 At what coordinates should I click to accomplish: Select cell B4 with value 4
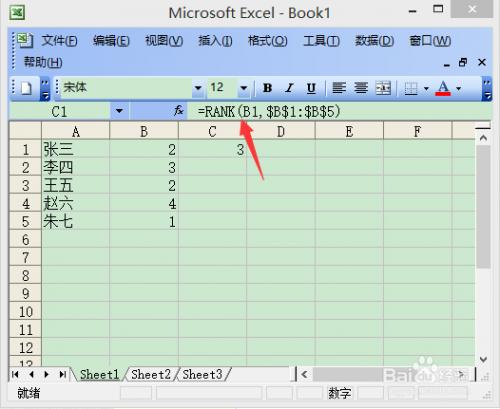tap(144, 203)
